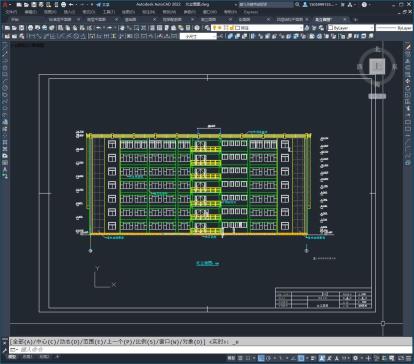The image size is (414, 364).
Task: Open the 工具(T) menu
Action: [109, 12]
